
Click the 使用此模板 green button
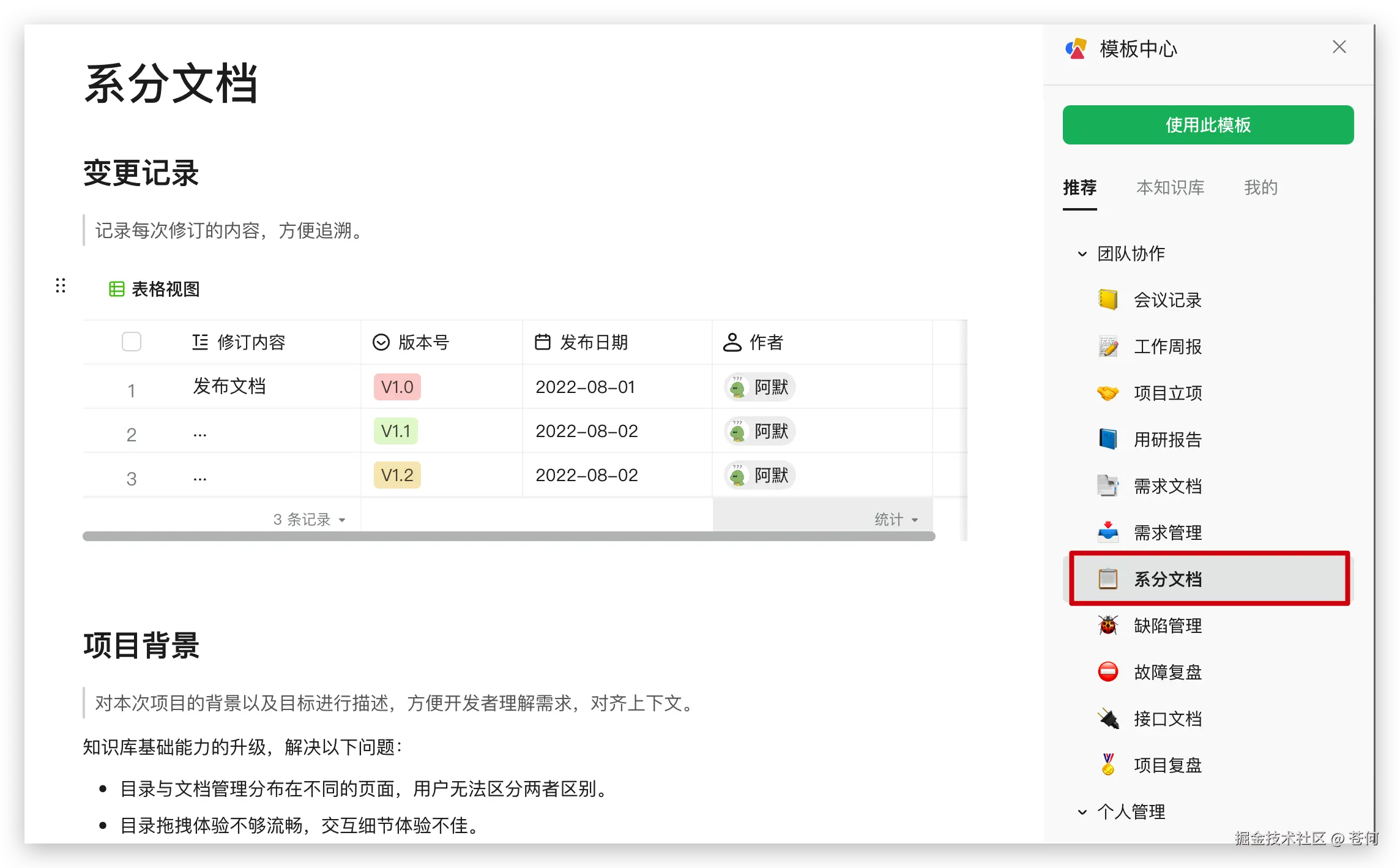pos(1208,125)
